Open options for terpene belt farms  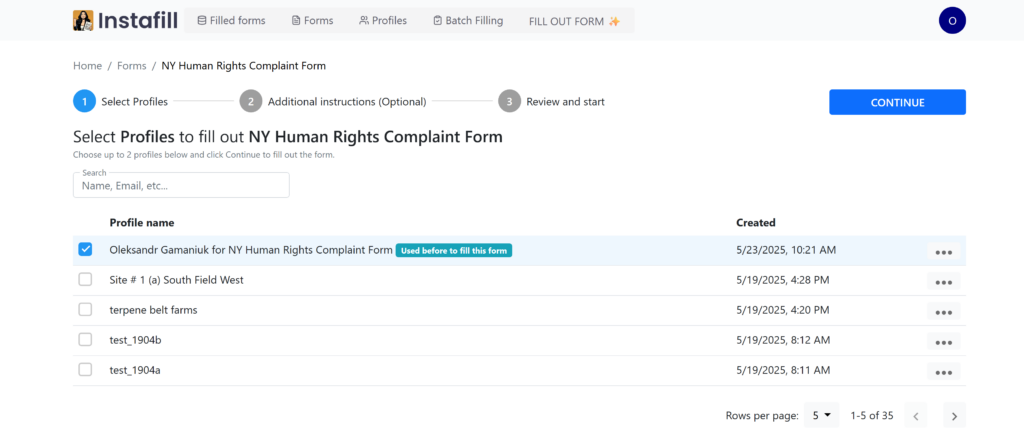click(943, 312)
